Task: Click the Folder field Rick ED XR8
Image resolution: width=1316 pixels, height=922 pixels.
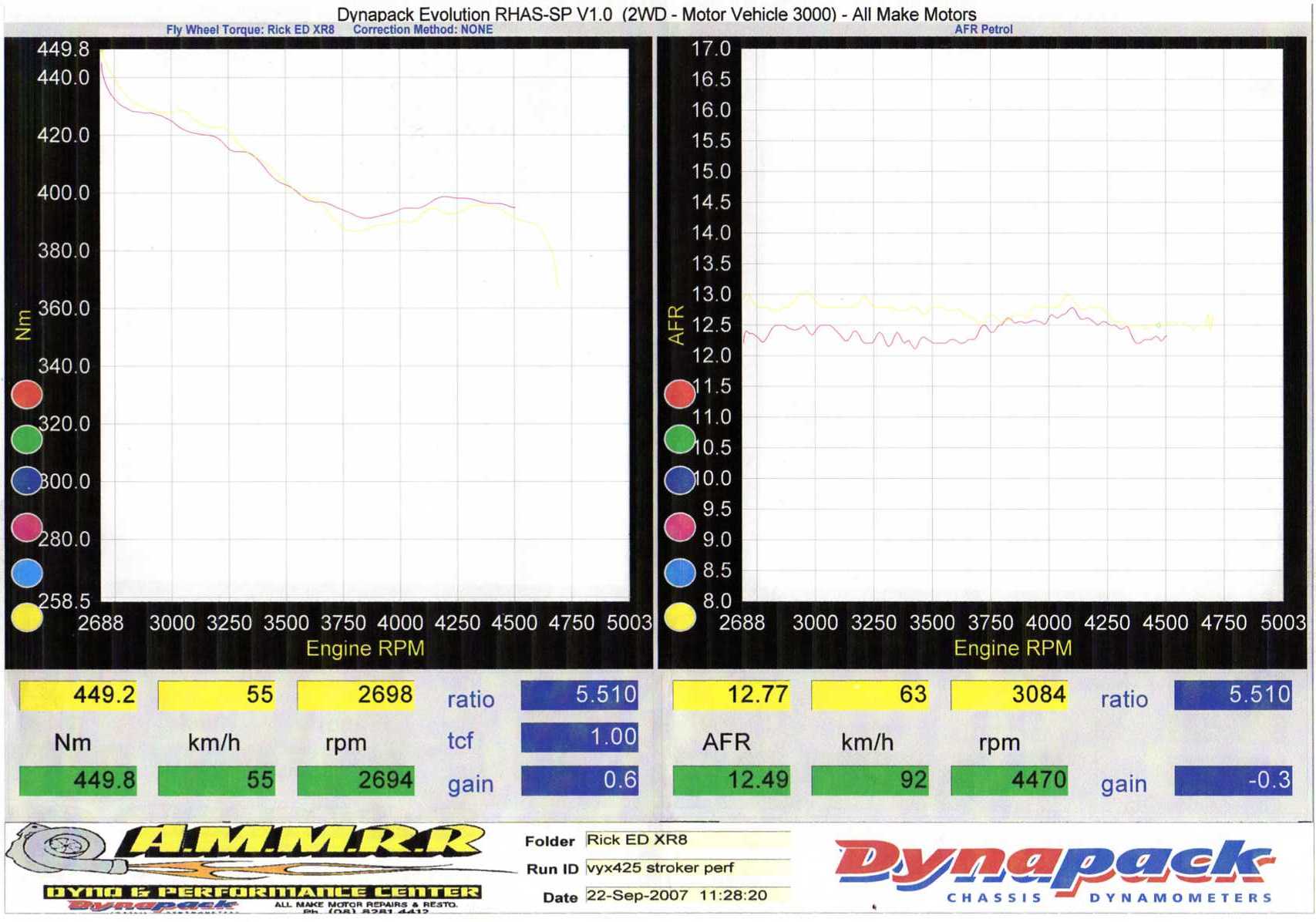Action: coord(686,840)
